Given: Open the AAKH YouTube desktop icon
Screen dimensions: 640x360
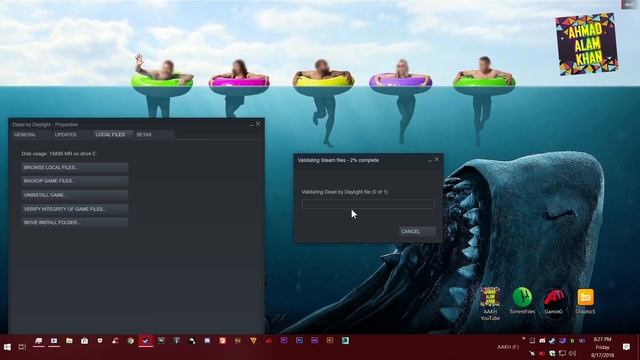Looking at the screenshot, I should pos(490,304).
